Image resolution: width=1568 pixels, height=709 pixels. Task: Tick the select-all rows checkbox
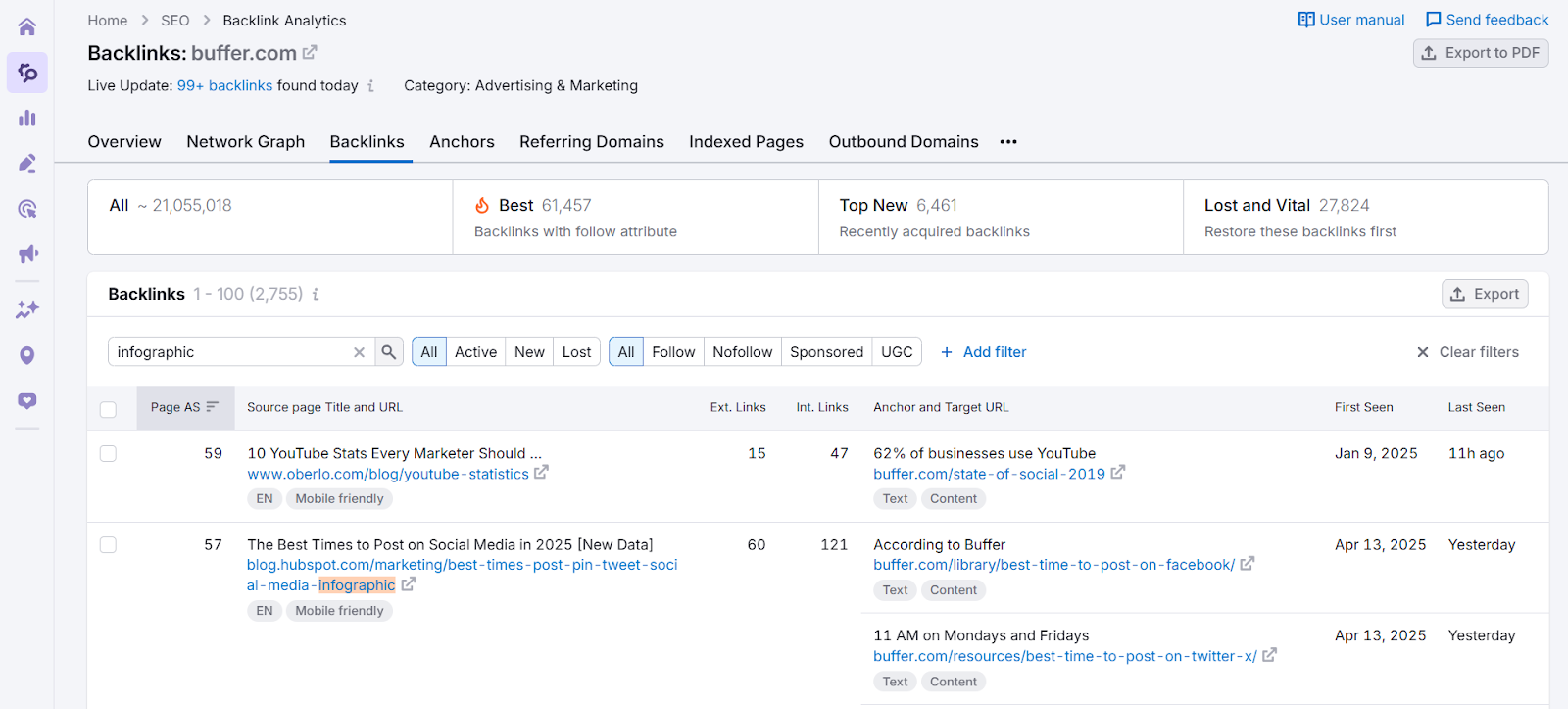pos(108,409)
